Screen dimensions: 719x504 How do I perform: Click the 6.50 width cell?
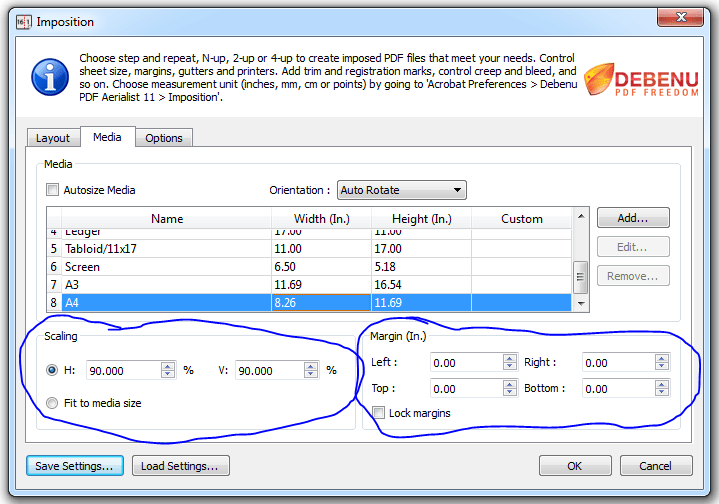(321, 266)
